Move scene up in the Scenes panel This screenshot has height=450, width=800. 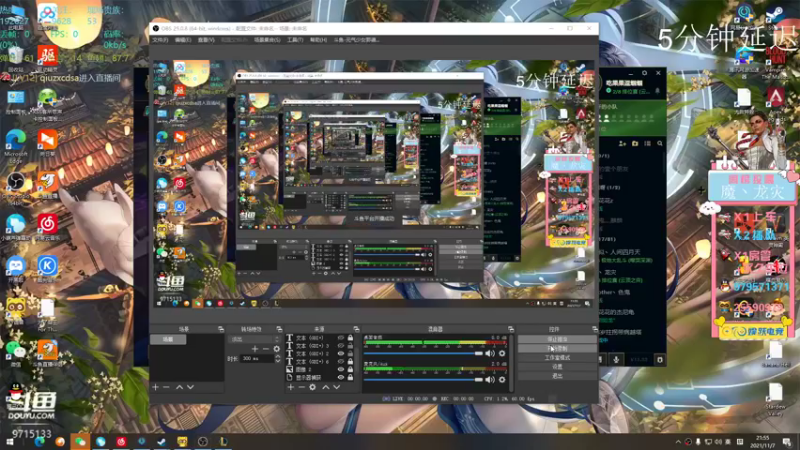pos(179,387)
